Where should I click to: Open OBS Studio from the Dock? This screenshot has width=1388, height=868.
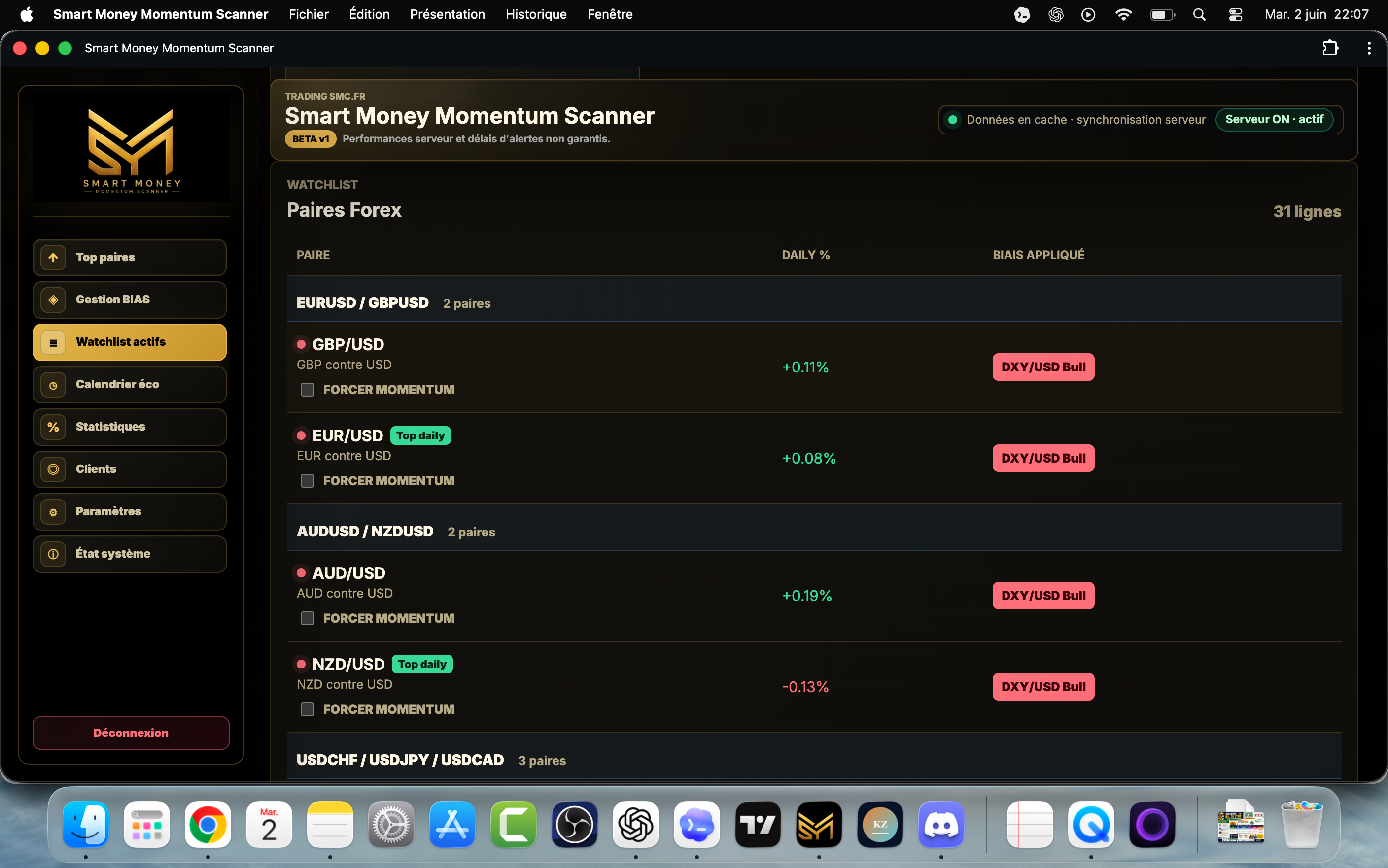coord(575,824)
